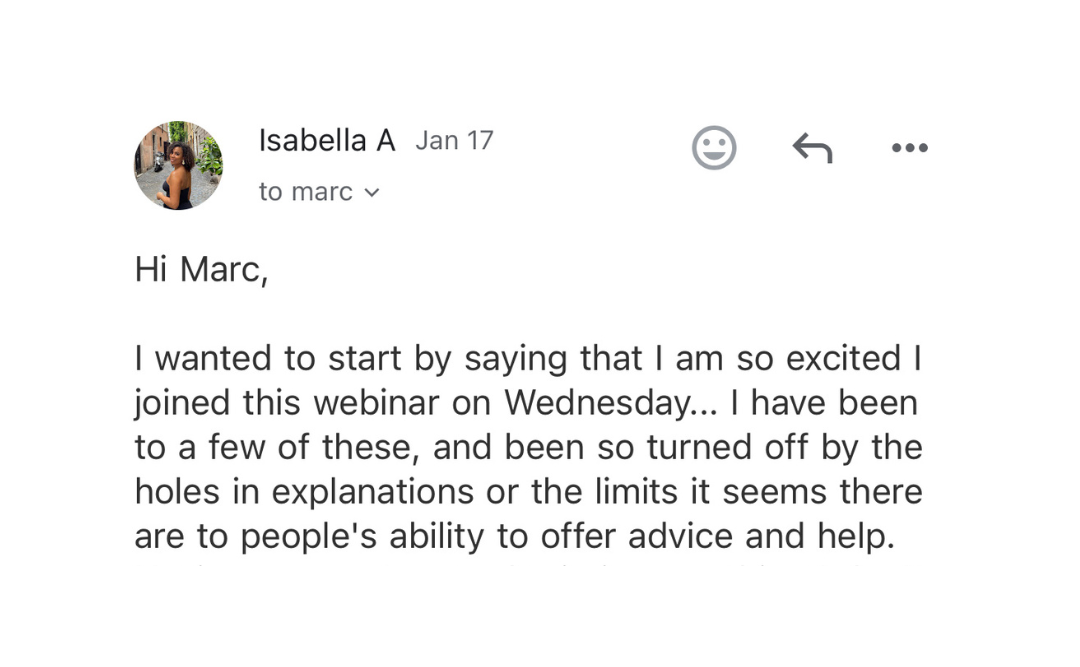Click the sender name Isabella A
1080x667 pixels.
(327, 141)
